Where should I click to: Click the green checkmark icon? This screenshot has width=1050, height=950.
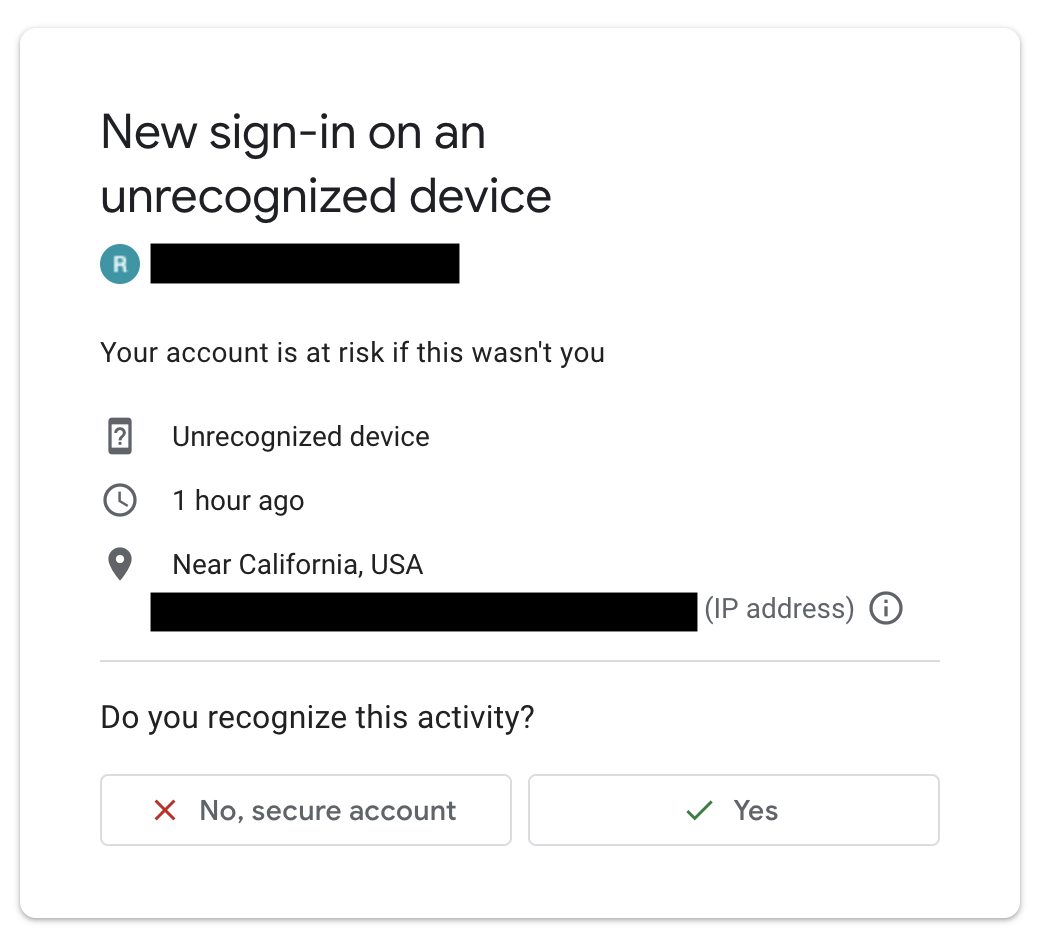pyautogui.click(x=699, y=810)
